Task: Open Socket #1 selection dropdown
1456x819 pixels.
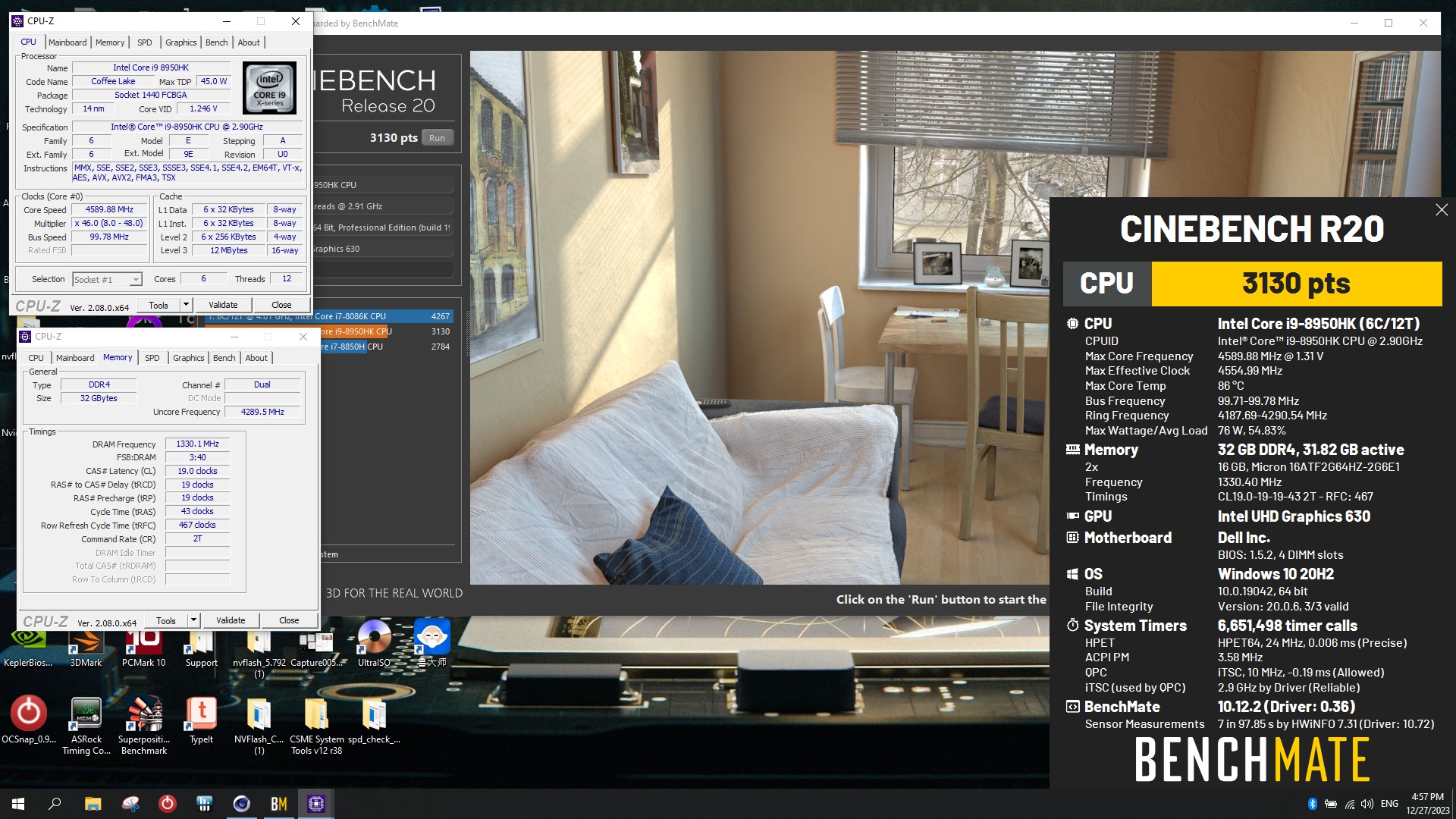Action: tap(107, 280)
